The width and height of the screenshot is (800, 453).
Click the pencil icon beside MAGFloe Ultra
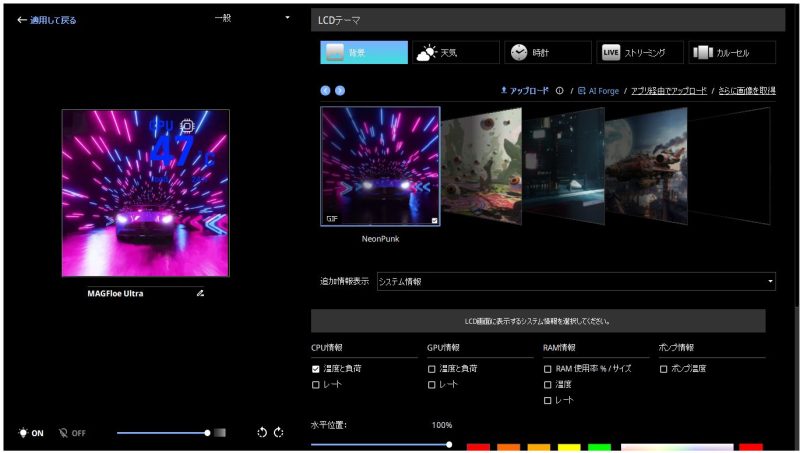200,294
